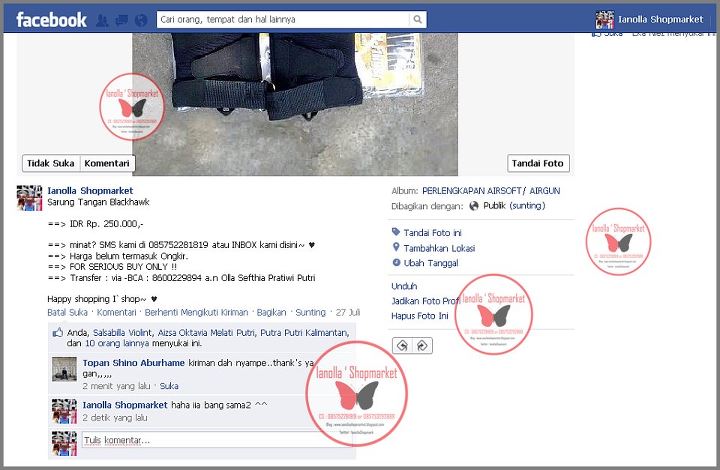Click the Tidak Suka button on photo
The image size is (720, 470).
51,163
